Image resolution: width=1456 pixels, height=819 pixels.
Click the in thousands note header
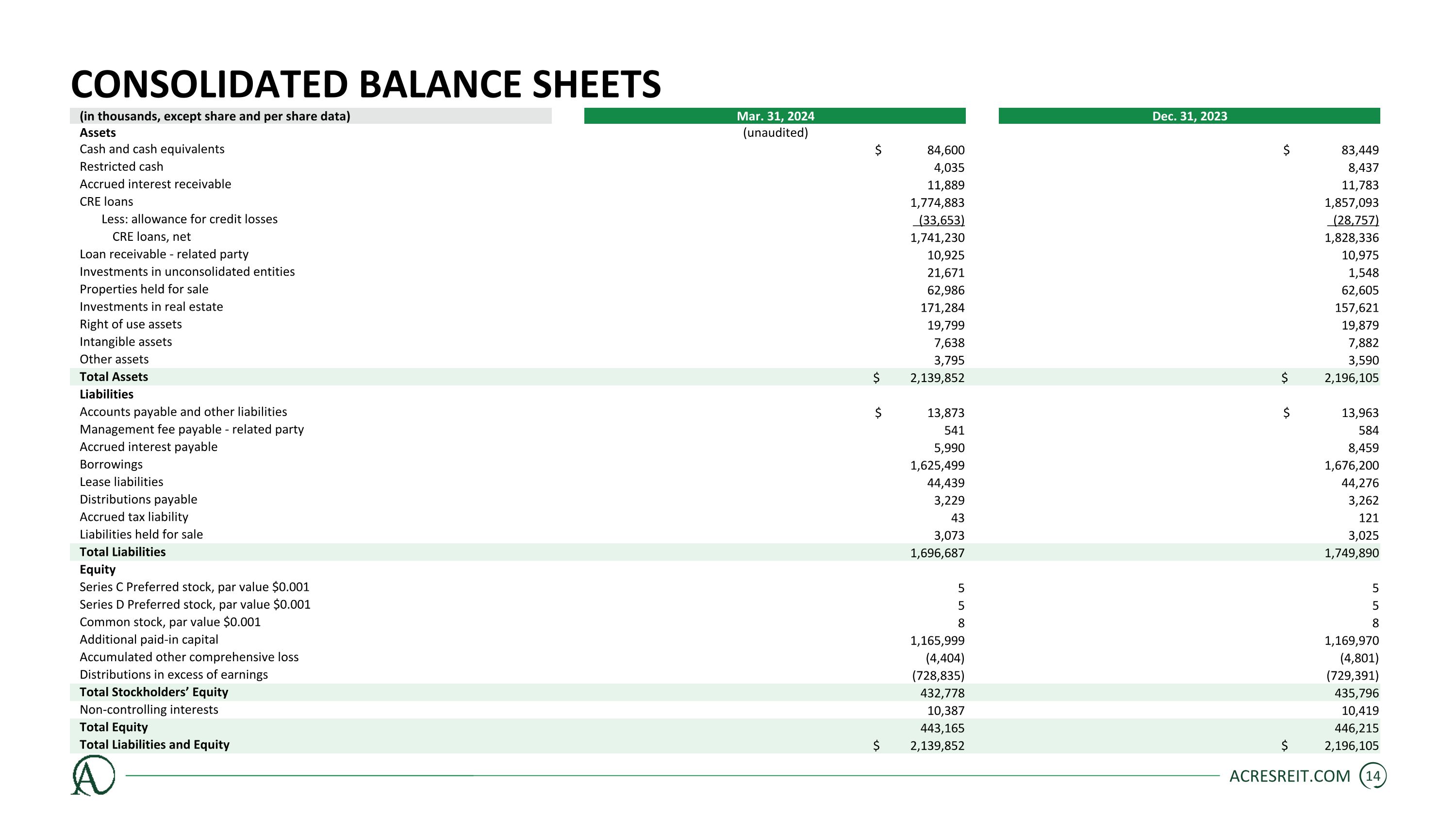click(x=215, y=116)
